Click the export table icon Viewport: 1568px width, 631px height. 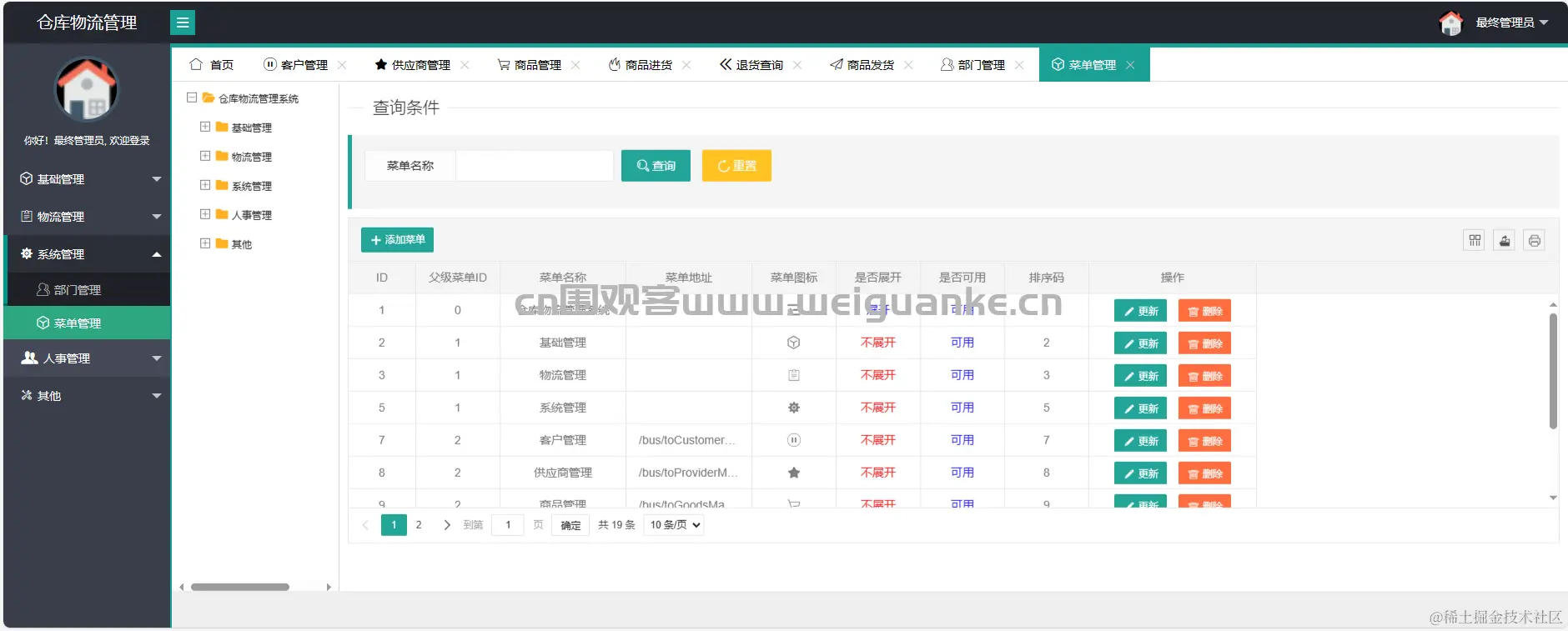(x=1505, y=241)
